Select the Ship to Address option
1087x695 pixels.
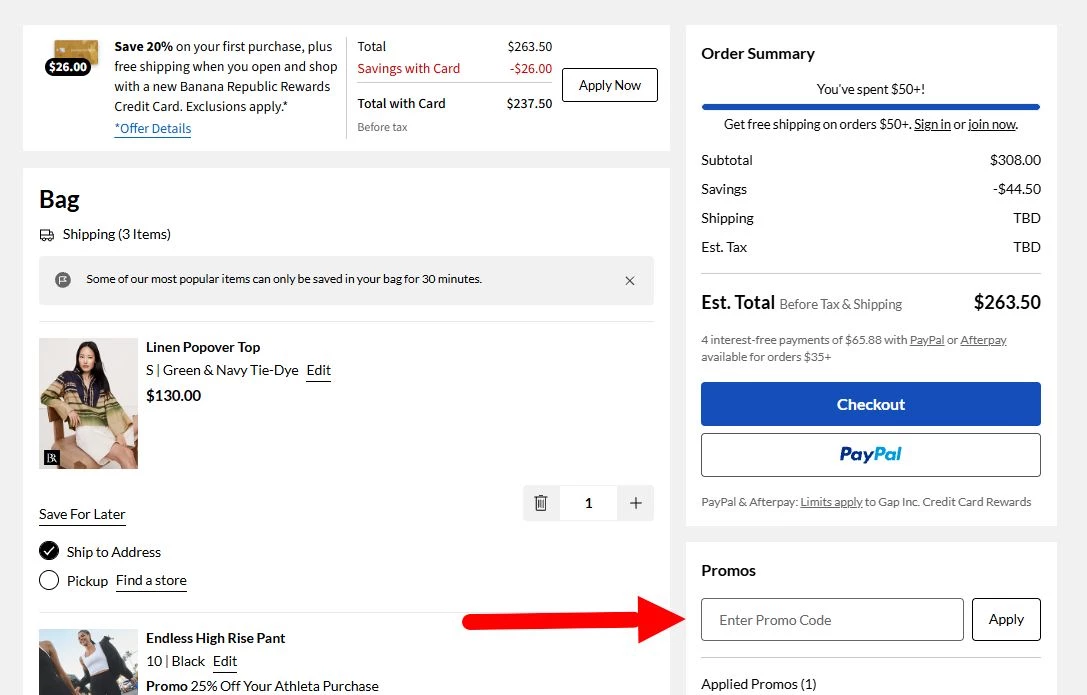pyautogui.click(x=49, y=551)
